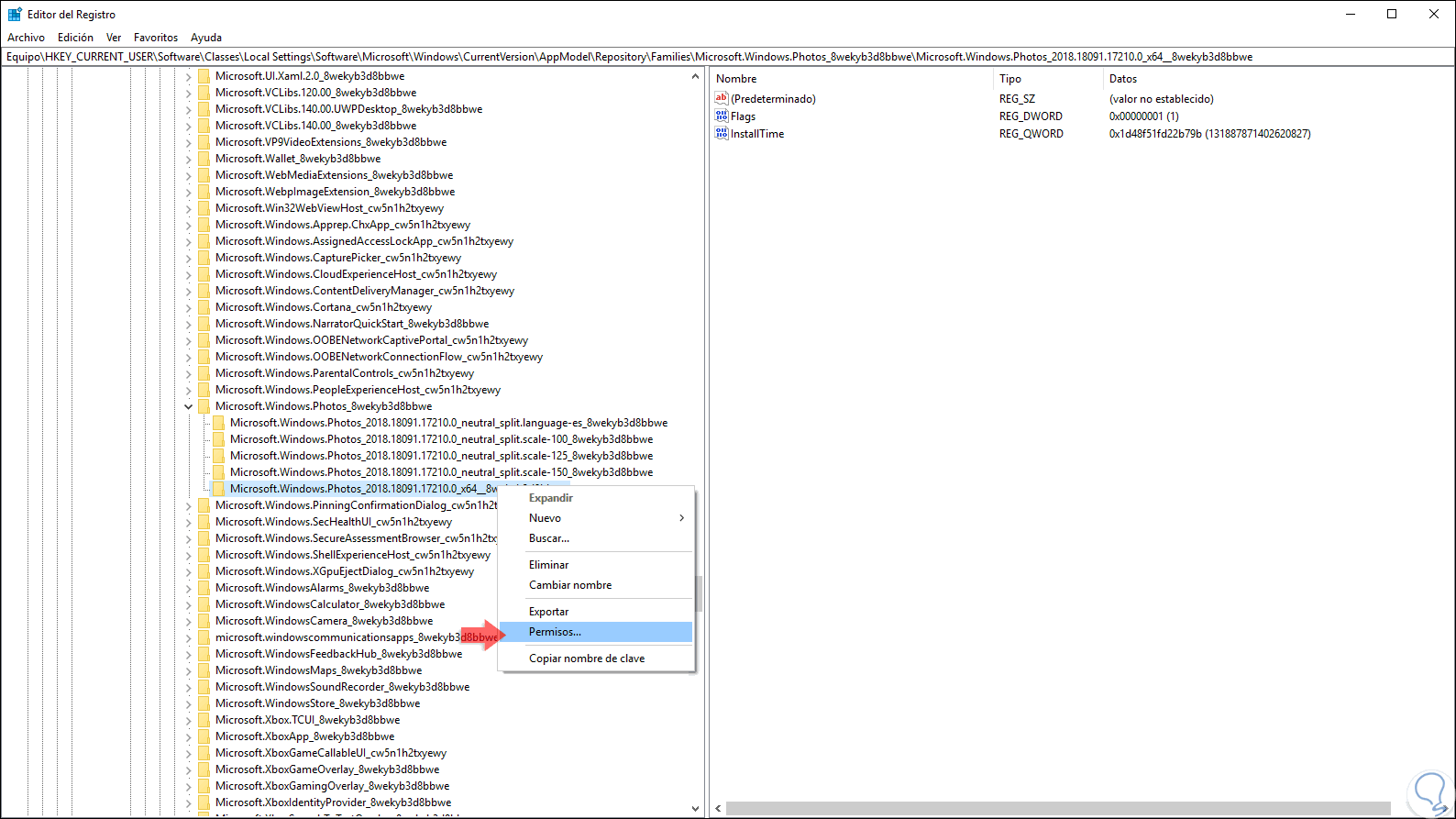Choose Exportar in the context menu

(x=596, y=612)
